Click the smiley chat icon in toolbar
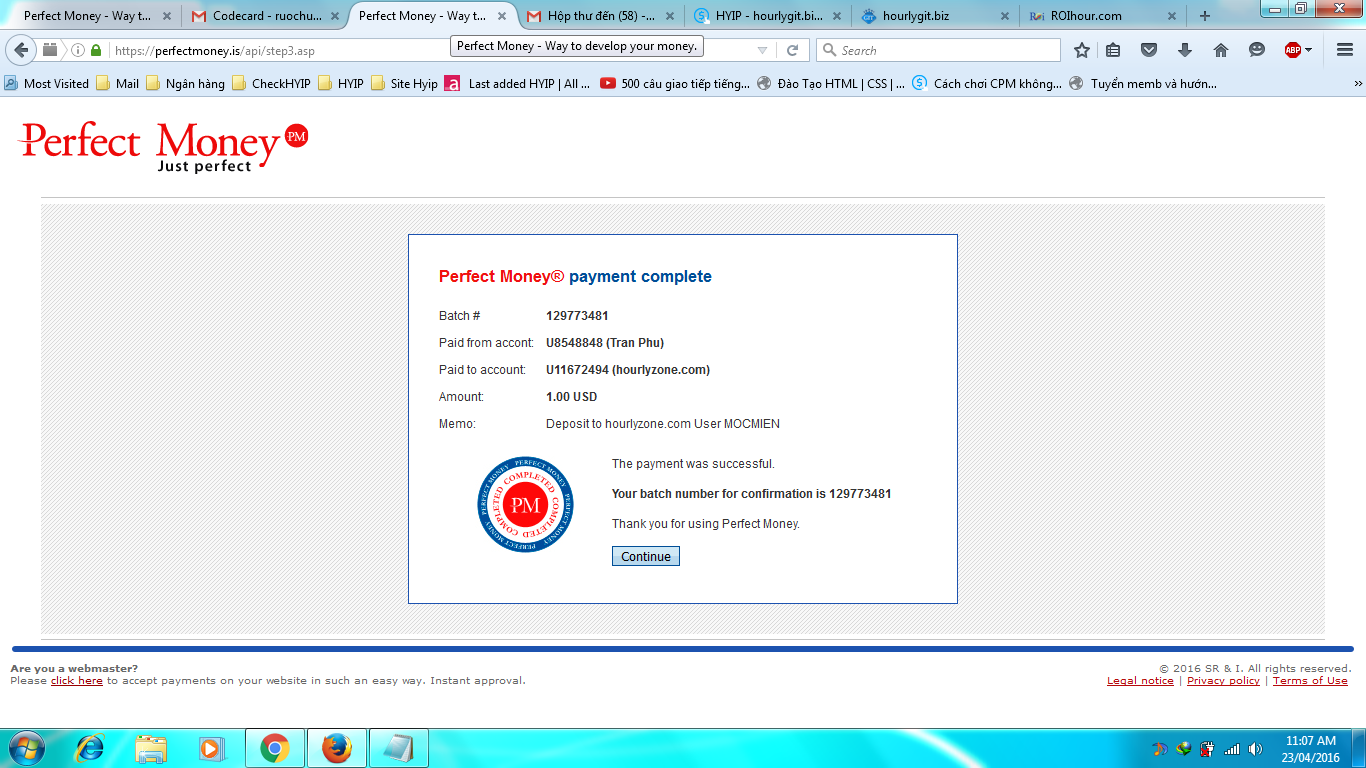The width and height of the screenshot is (1366, 768). [x=1257, y=50]
